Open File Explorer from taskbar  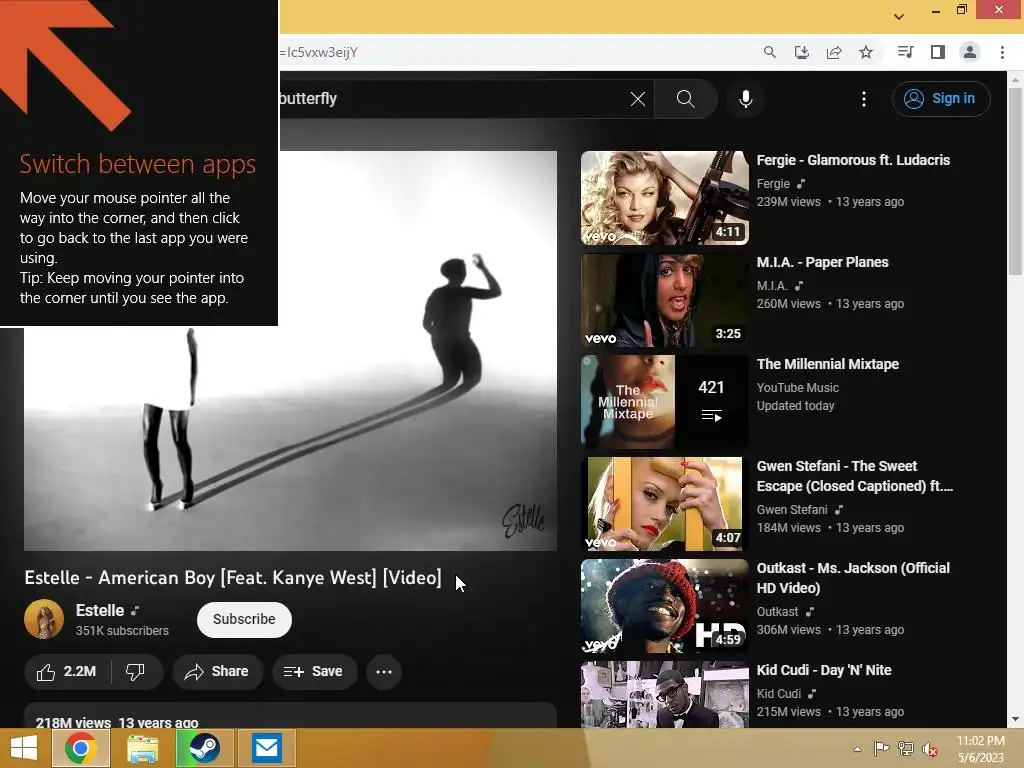(142, 748)
